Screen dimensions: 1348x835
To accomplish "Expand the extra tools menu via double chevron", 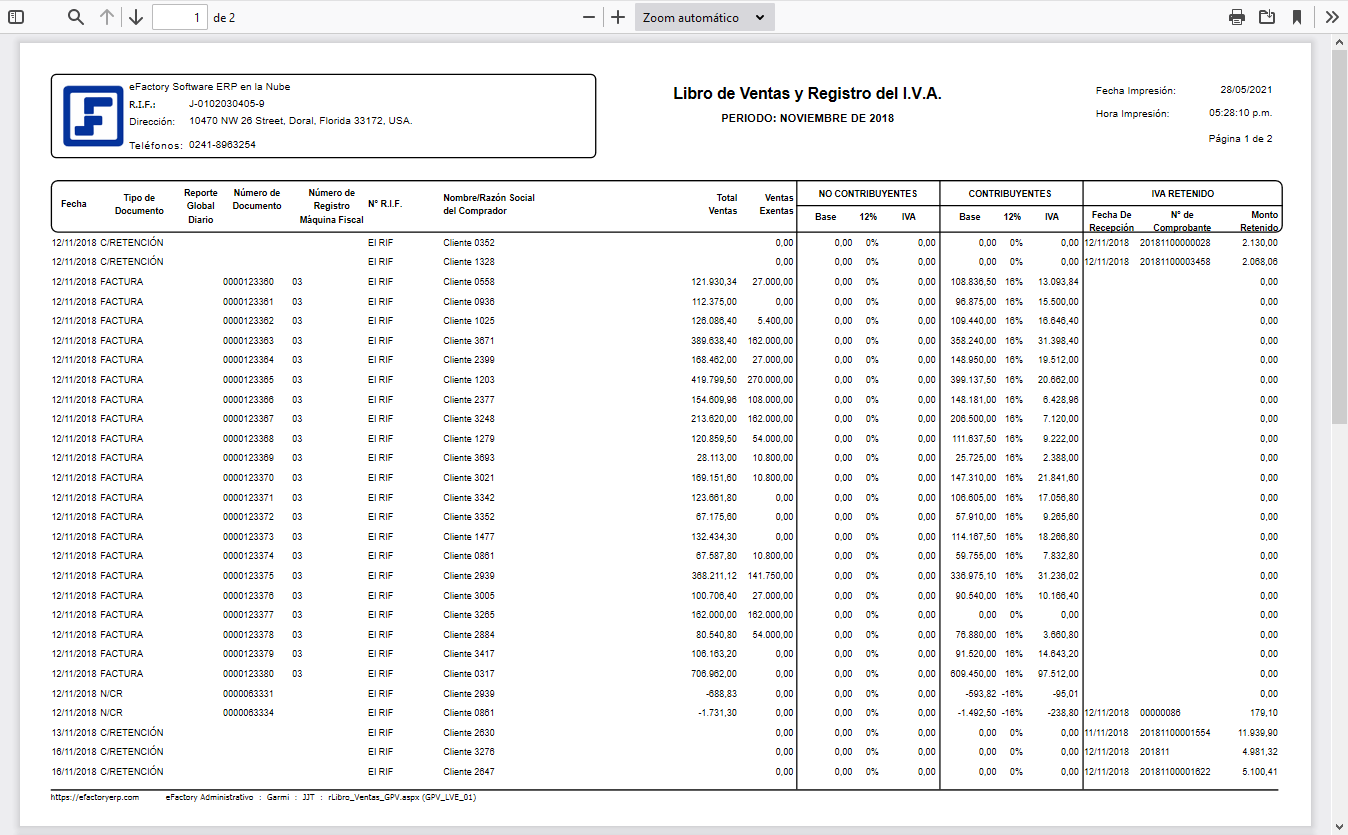I will coord(1331,16).
